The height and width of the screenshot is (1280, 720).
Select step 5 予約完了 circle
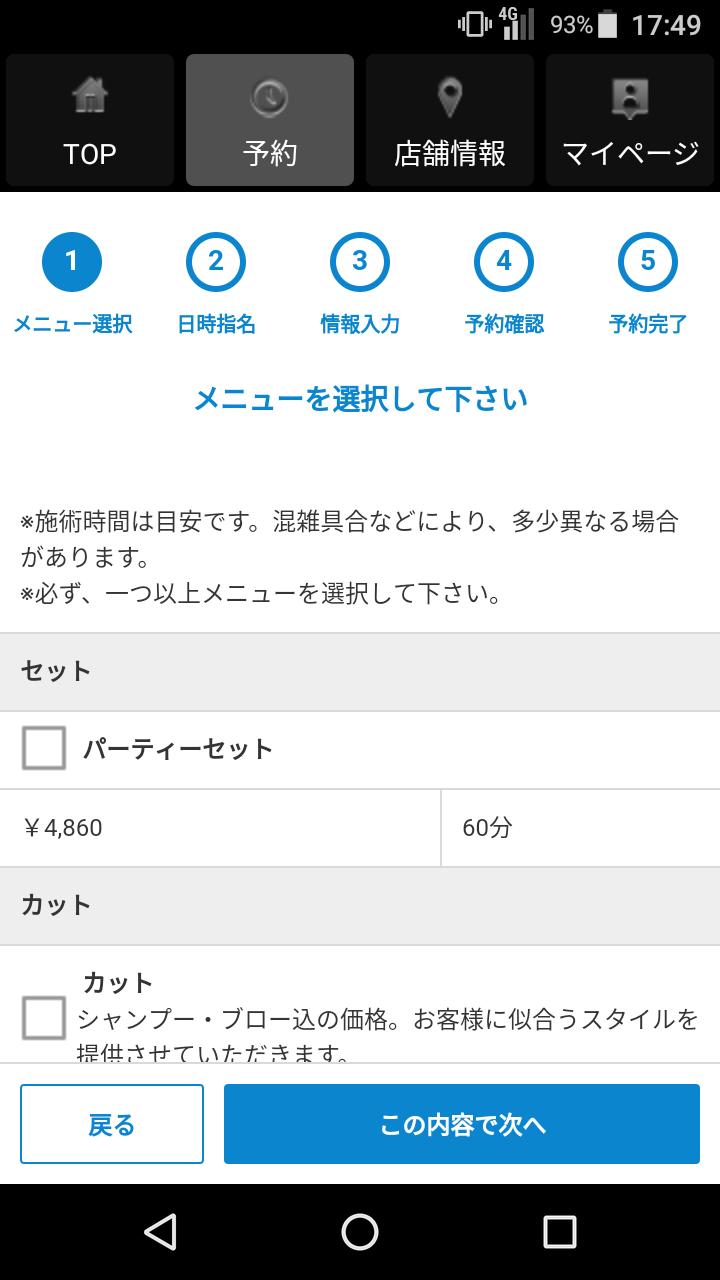tap(648, 262)
